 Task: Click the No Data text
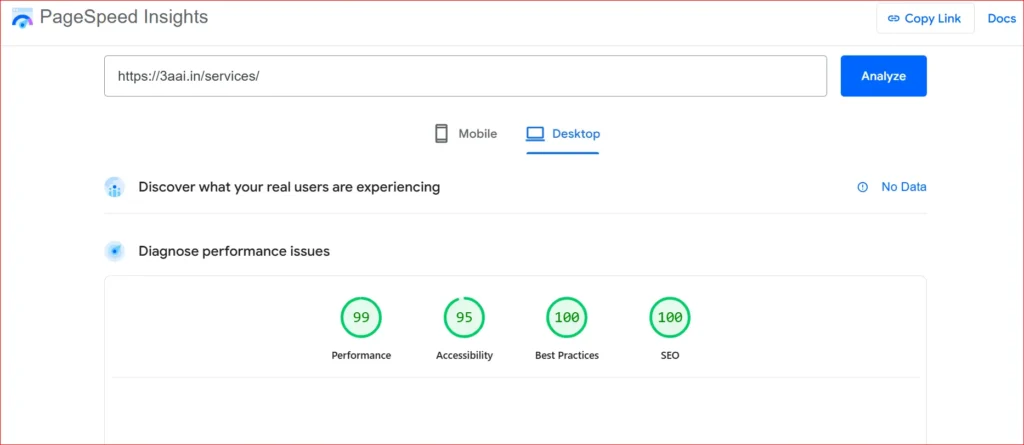pyautogui.click(x=903, y=187)
